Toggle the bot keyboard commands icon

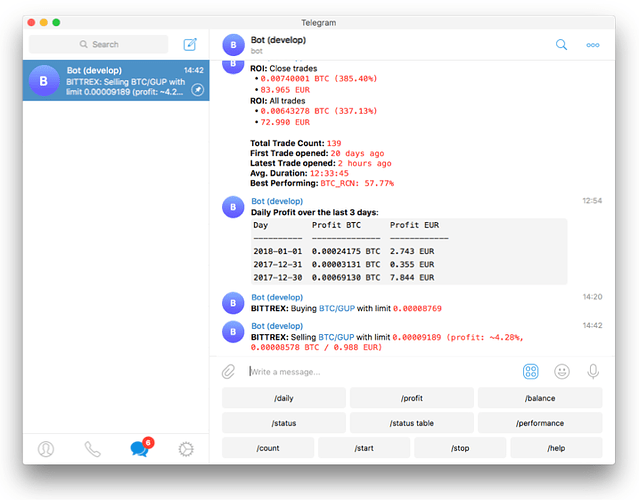coord(531,371)
